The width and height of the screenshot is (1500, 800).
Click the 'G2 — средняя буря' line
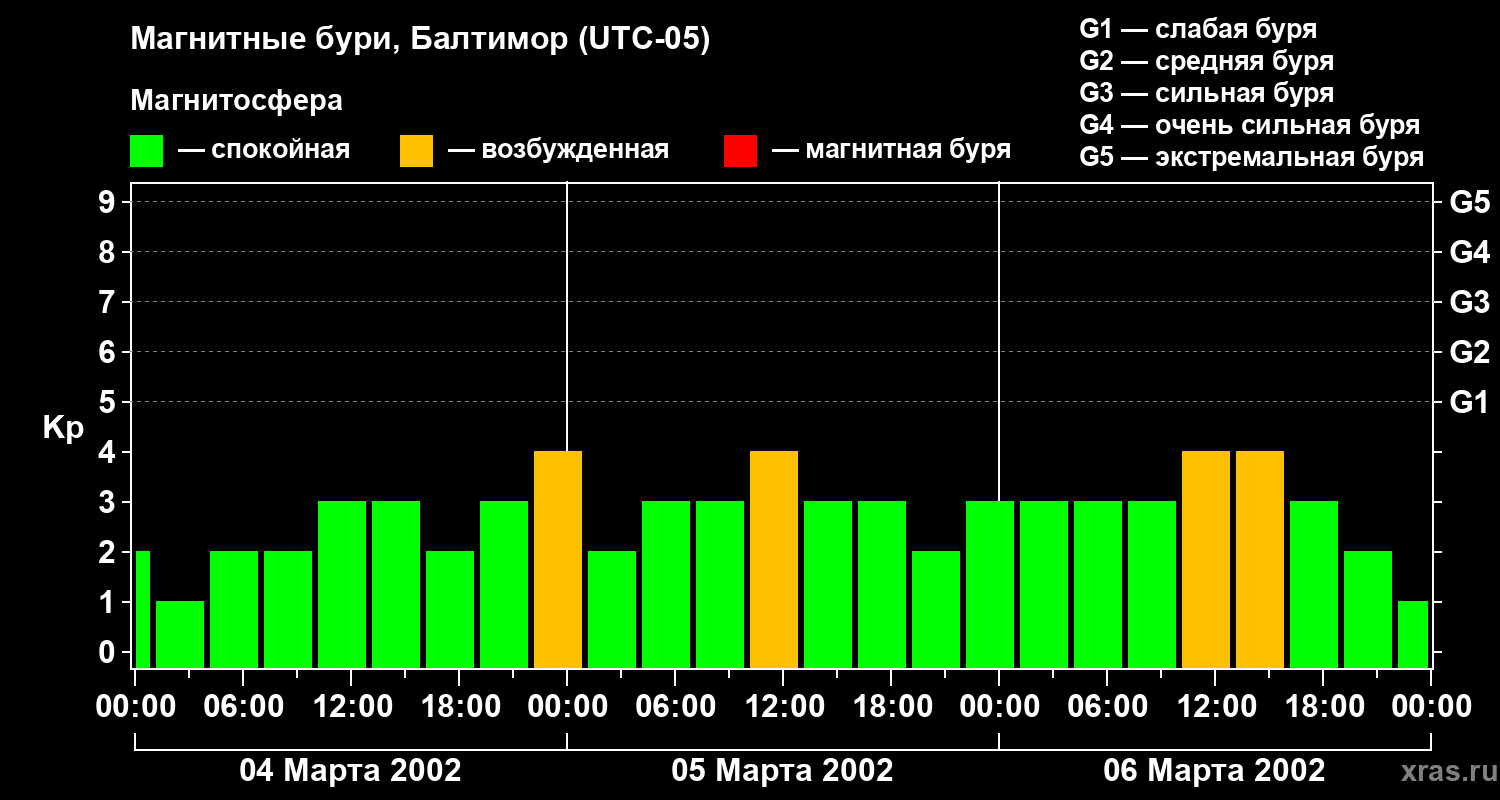click(1207, 61)
